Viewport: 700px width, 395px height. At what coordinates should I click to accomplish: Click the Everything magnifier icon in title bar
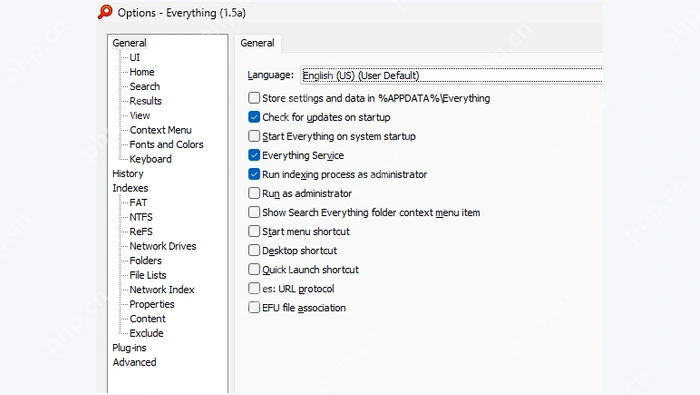point(105,12)
